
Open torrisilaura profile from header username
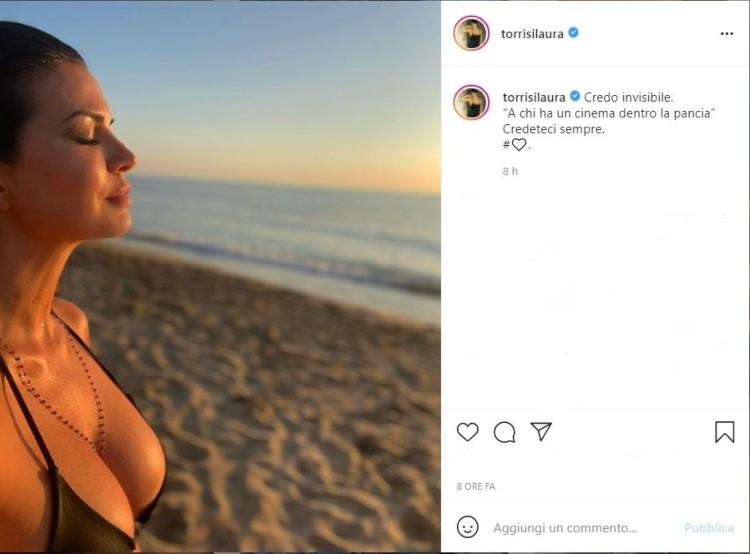(x=533, y=33)
